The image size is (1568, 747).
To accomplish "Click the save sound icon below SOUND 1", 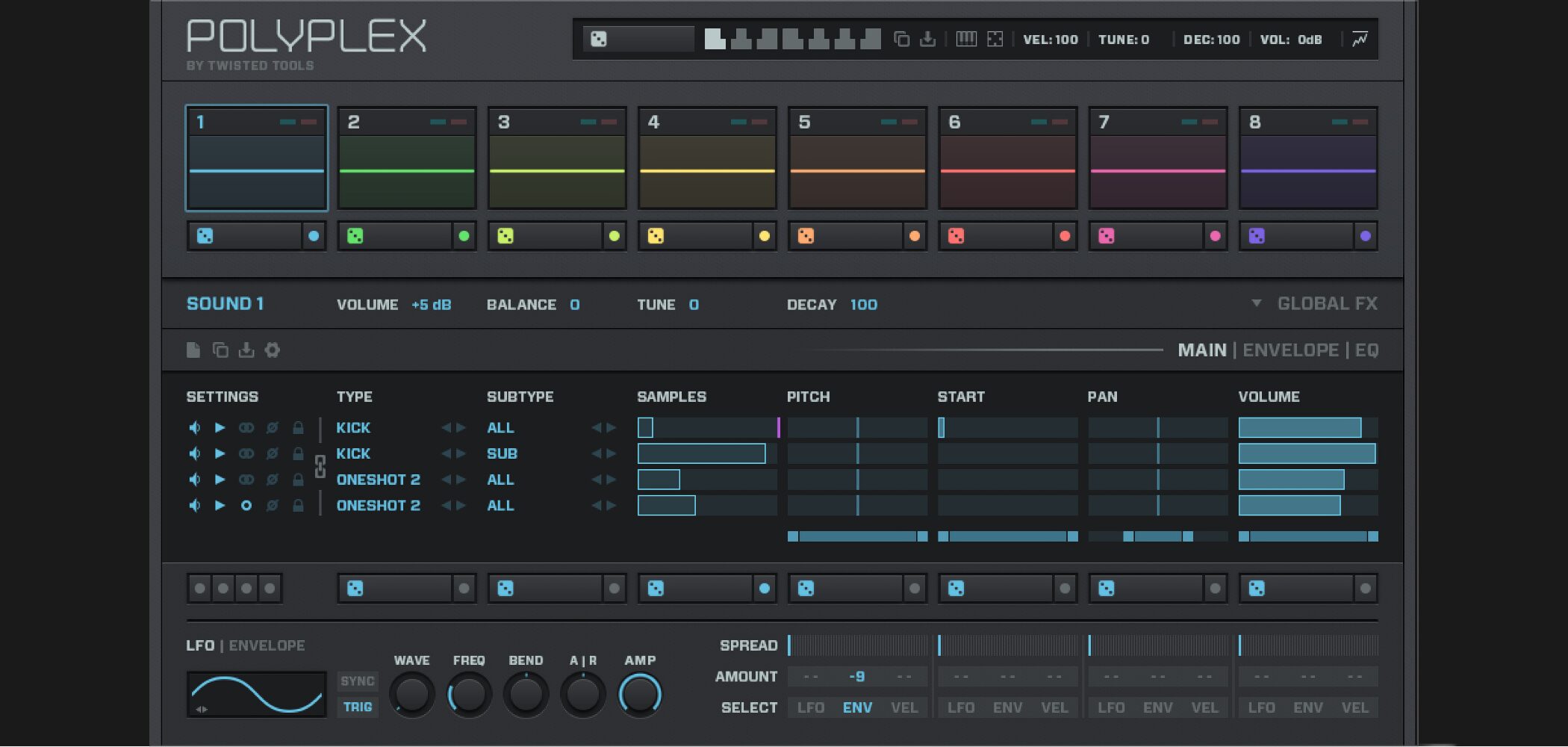I will (x=246, y=350).
